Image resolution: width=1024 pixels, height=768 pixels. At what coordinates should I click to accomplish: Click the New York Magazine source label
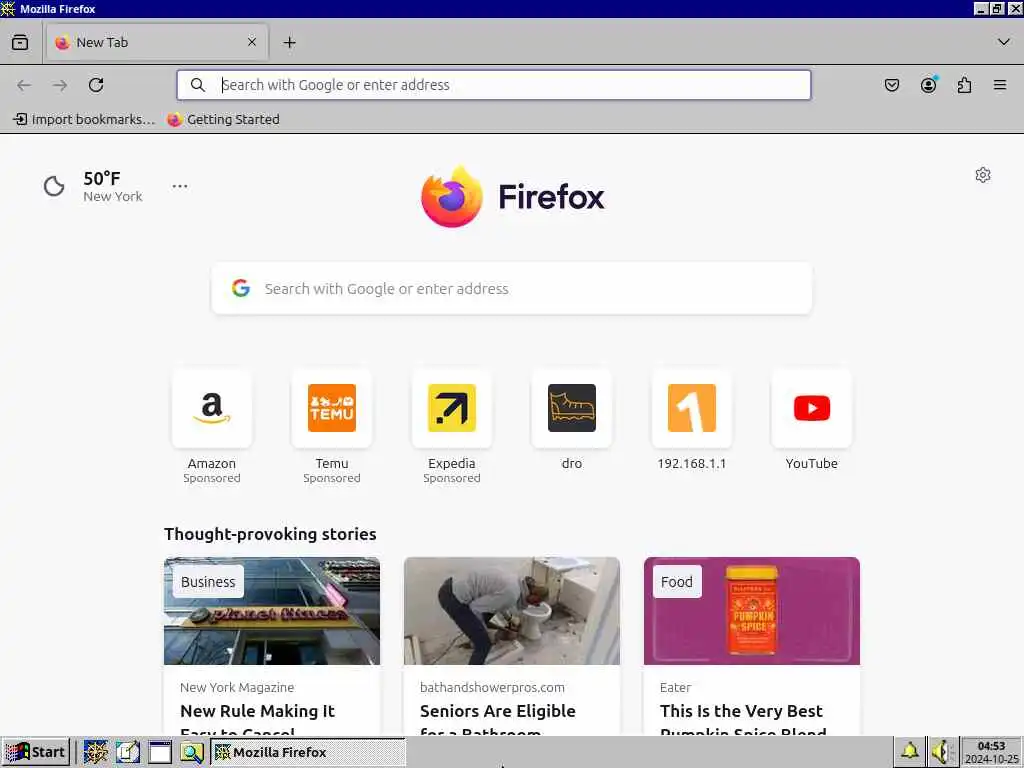[237, 687]
